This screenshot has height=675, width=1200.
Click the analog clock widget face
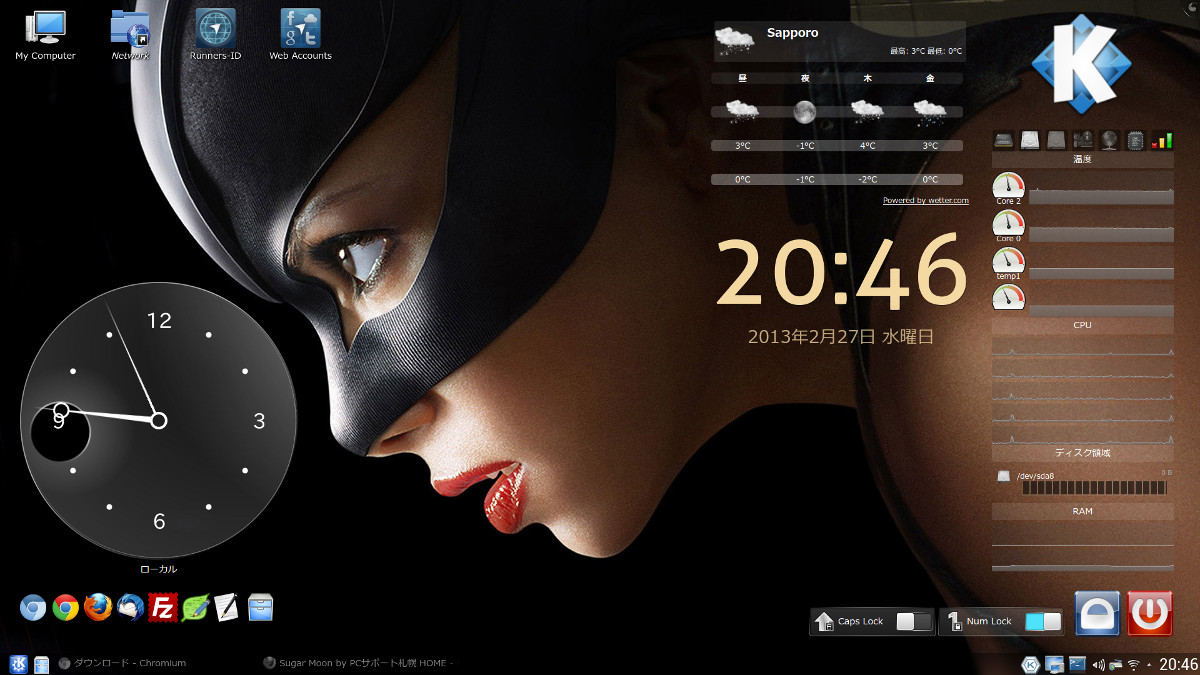(x=158, y=421)
